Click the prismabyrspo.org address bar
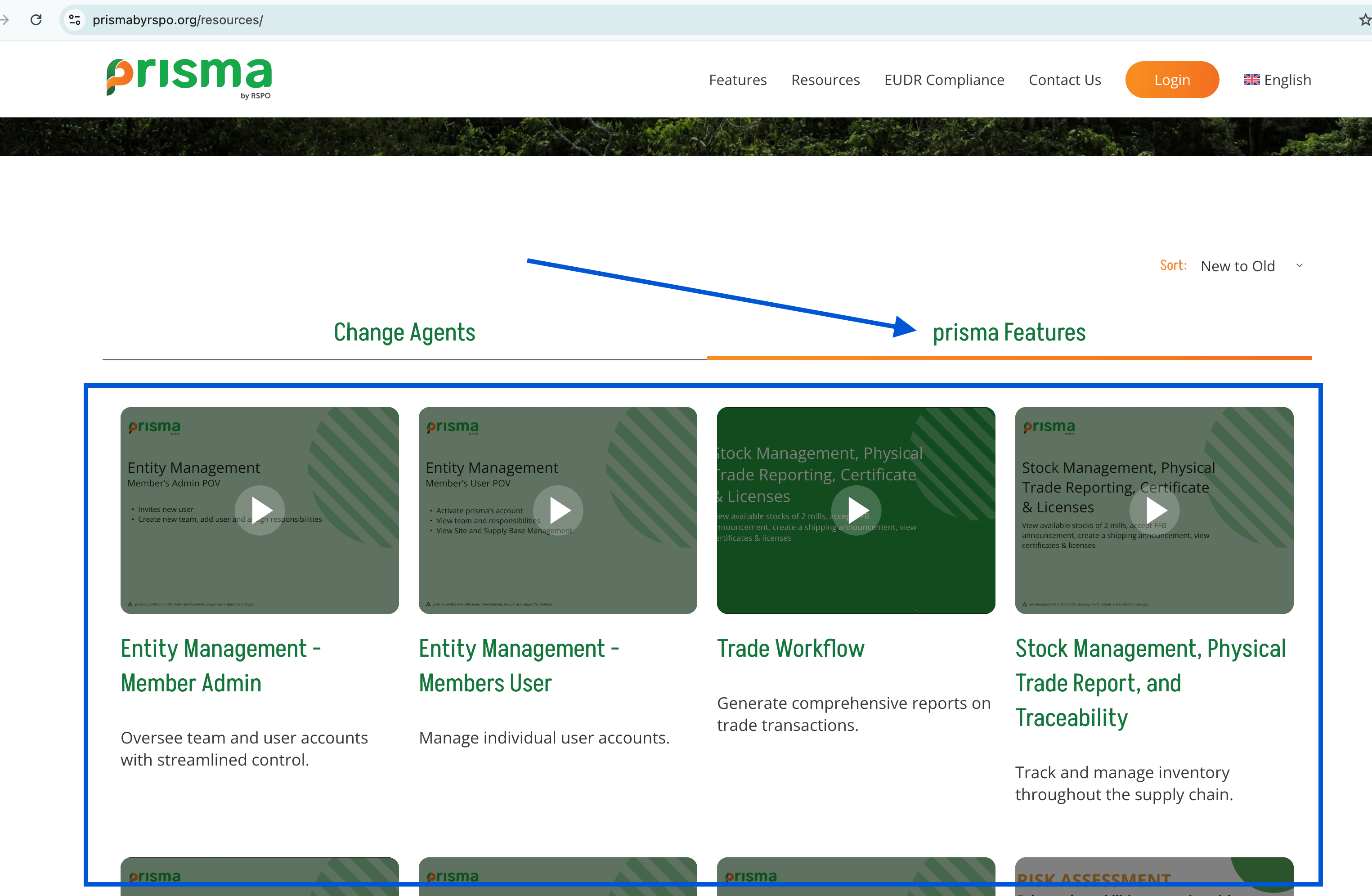Viewport: 1372px width, 896px height. pyautogui.click(x=715, y=20)
